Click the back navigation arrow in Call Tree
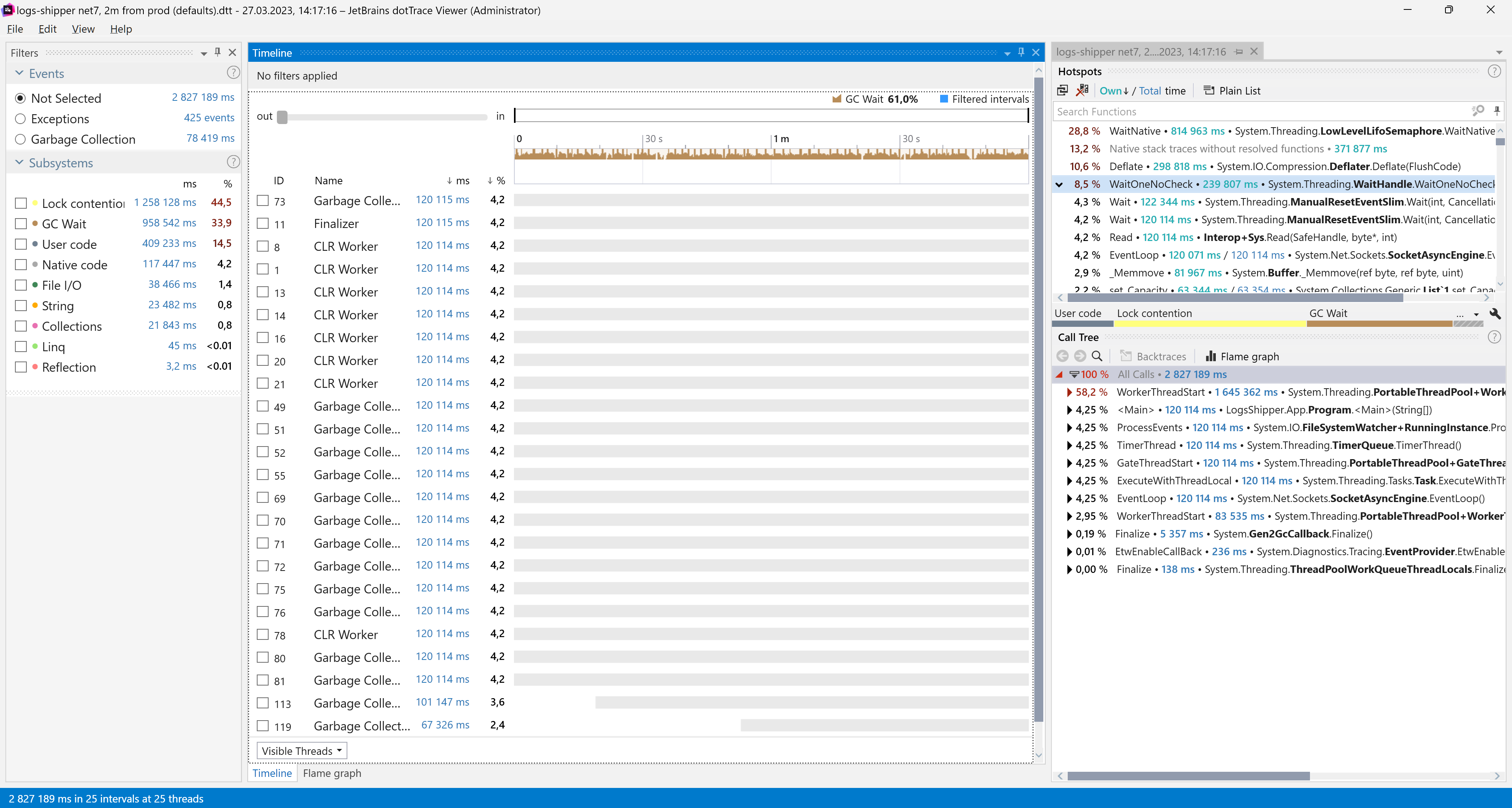The image size is (1512, 808). 1062,356
